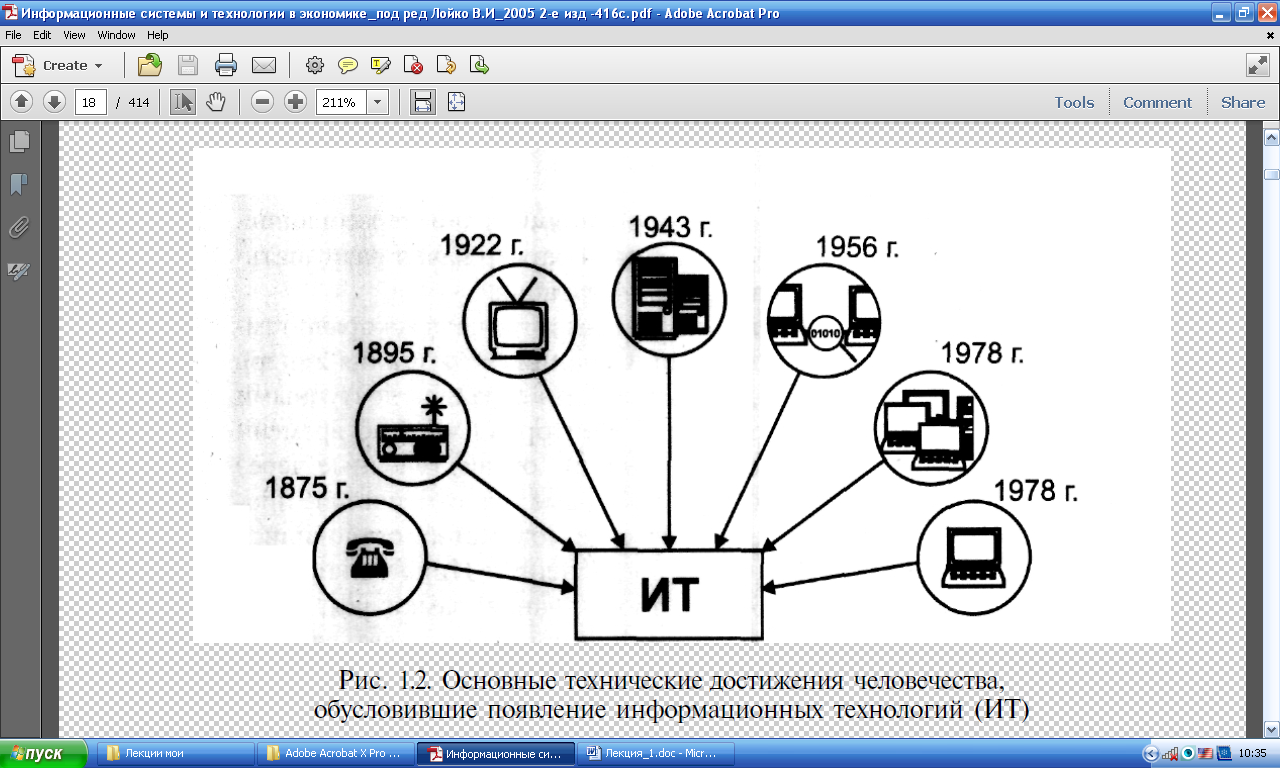The image size is (1280, 768).
Task: Open the File menu
Action: click(13, 35)
